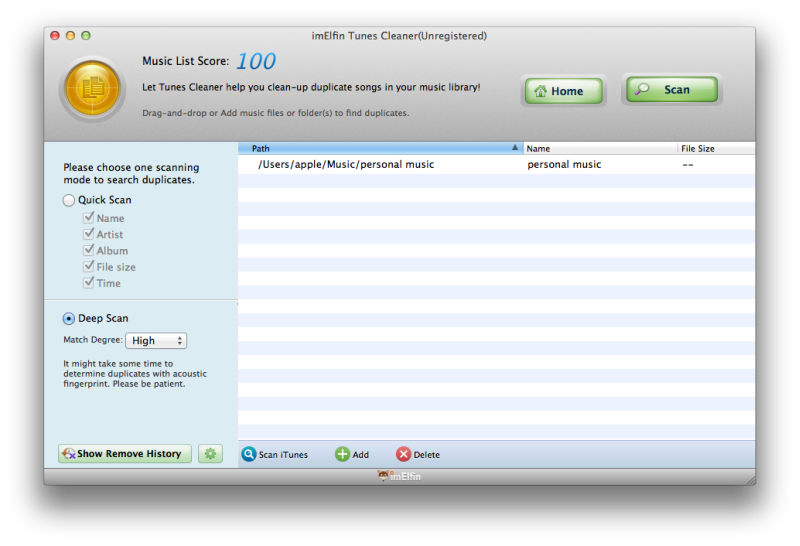Minimize the window with yellow button
Image resolution: width=800 pixels, height=546 pixels.
coord(70,35)
